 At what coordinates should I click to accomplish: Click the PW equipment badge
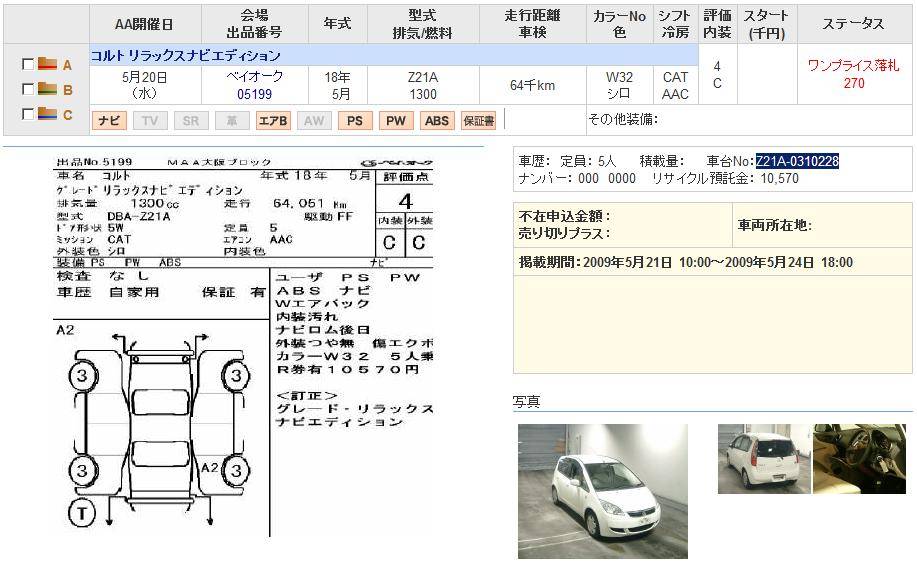click(395, 120)
